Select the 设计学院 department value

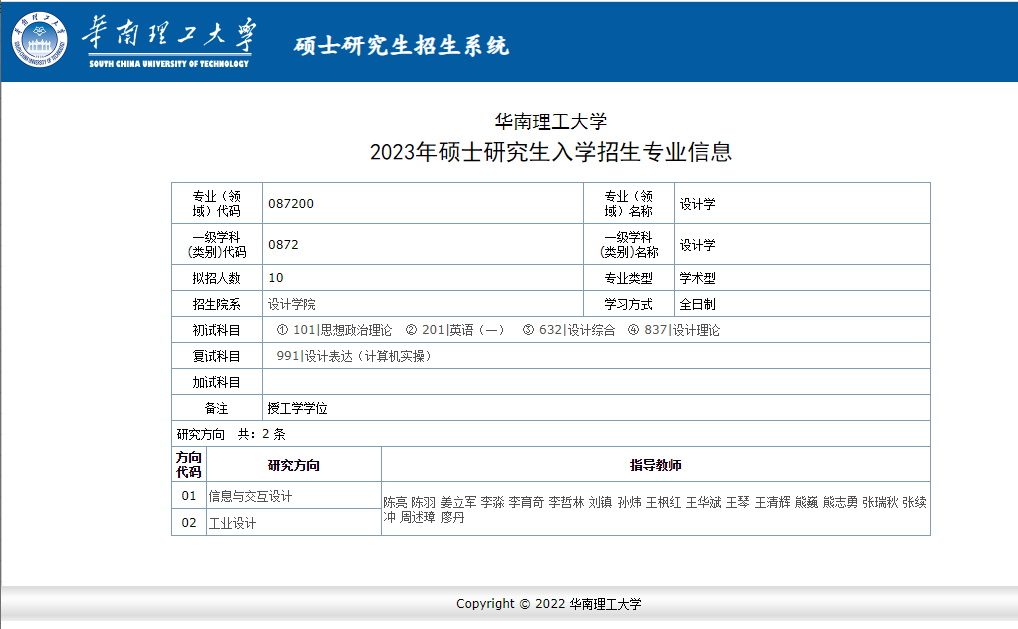tap(292, 304)
